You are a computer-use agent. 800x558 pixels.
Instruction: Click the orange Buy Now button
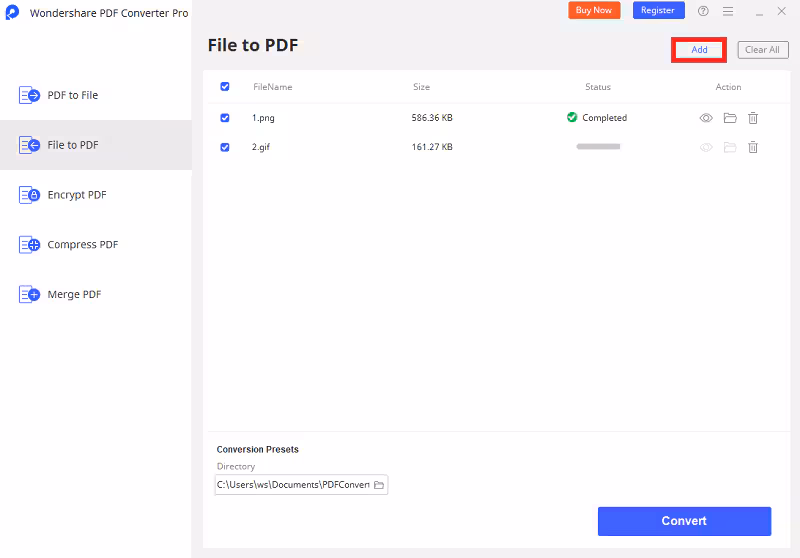[594, 10]
